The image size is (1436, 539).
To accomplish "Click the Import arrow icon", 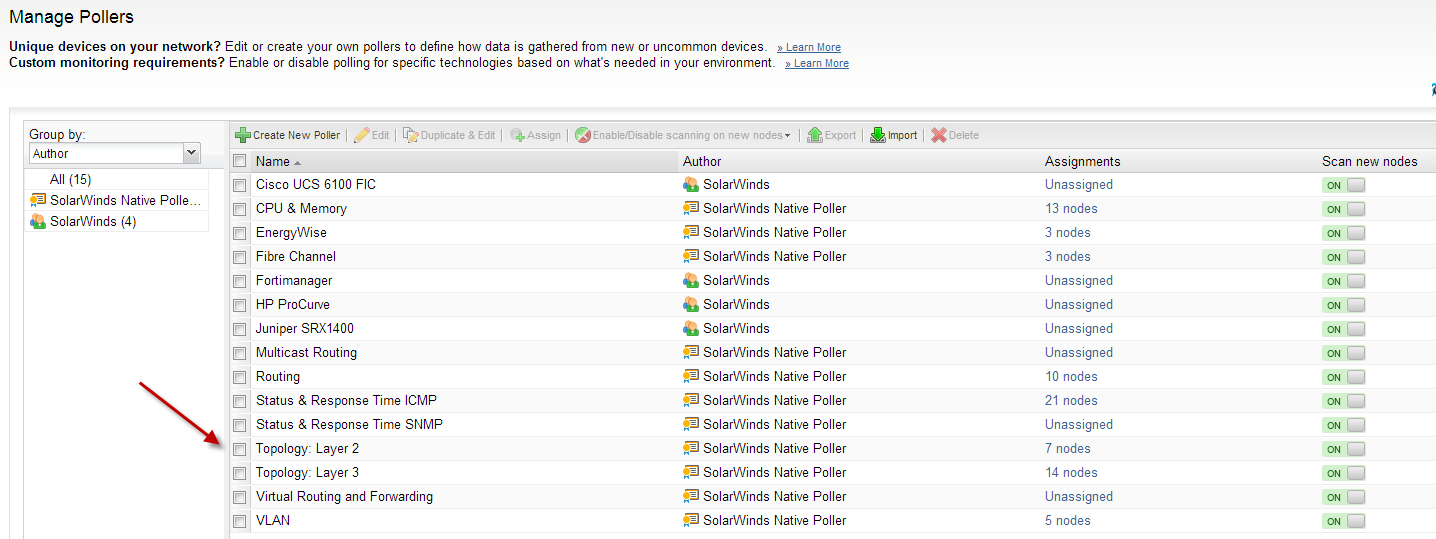I will click(878, 135).
